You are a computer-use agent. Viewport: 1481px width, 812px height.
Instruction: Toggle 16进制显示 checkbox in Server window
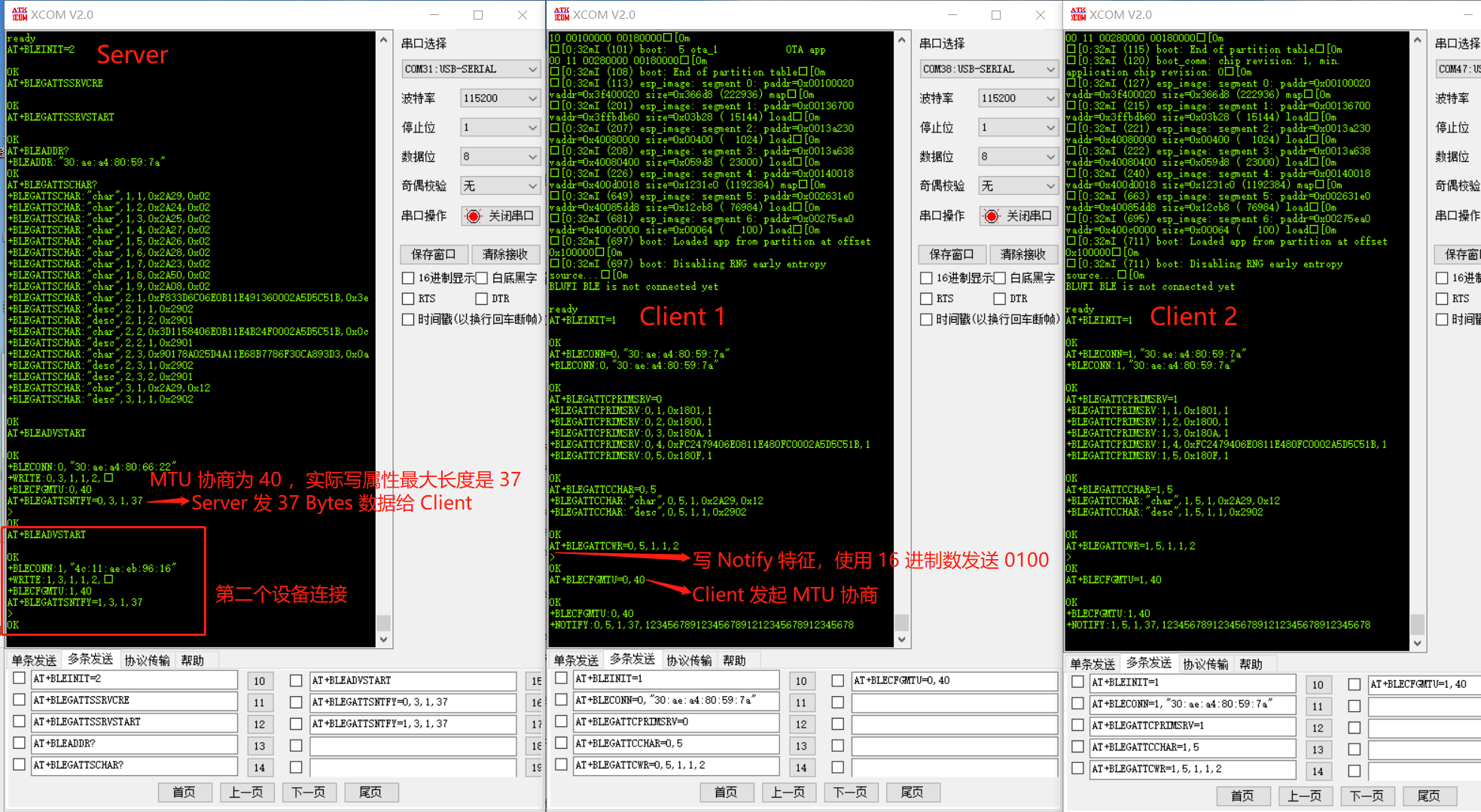click(x=408, y=278)
